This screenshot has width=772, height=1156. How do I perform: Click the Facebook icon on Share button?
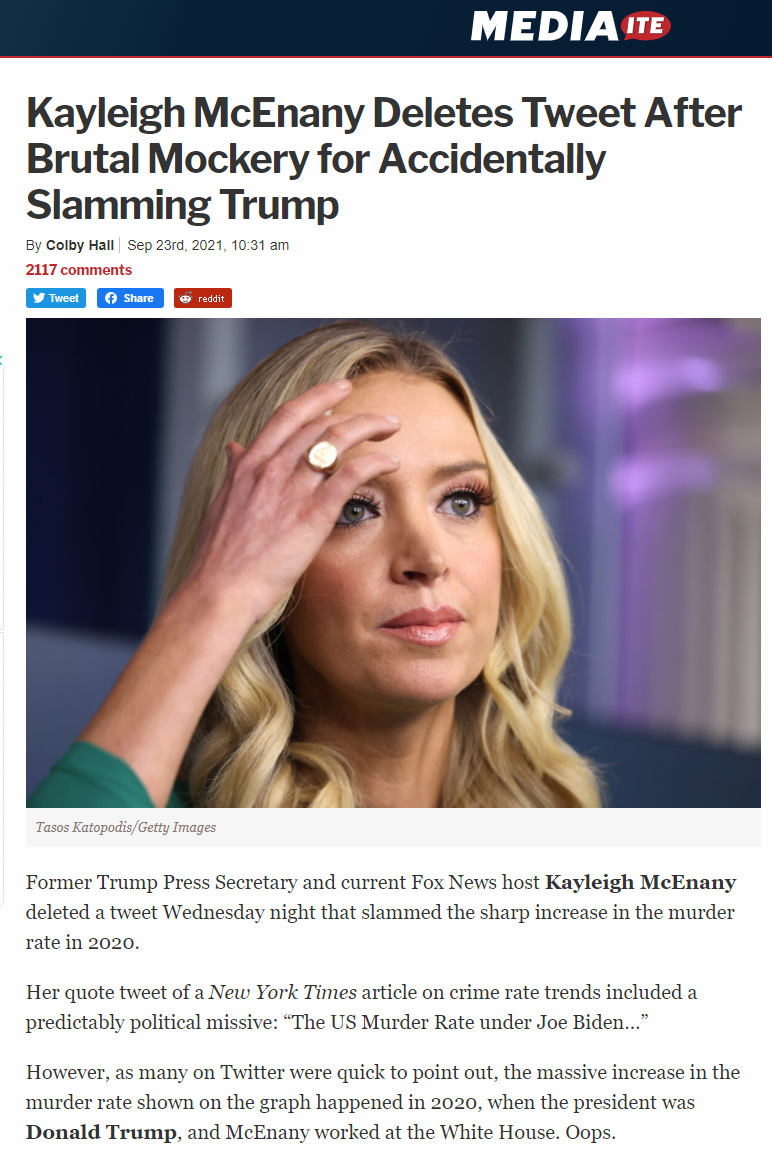(x=111, y=298)
